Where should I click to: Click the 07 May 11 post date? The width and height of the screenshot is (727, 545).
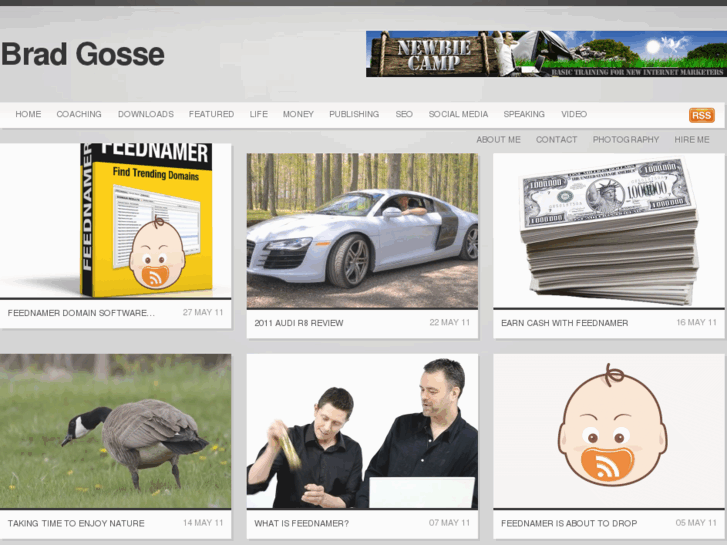449,523
